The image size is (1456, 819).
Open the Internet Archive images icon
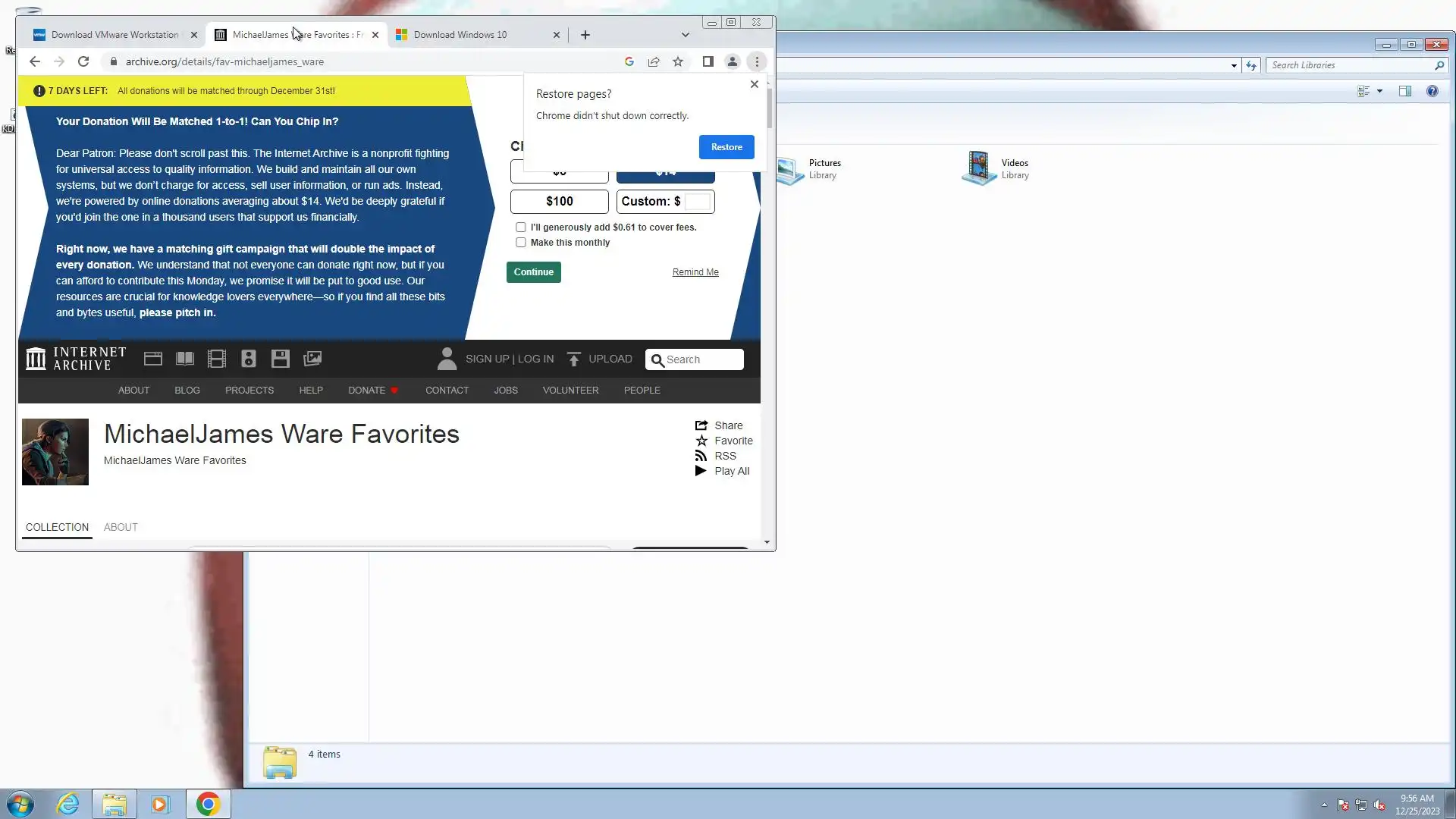click(312, 359)
